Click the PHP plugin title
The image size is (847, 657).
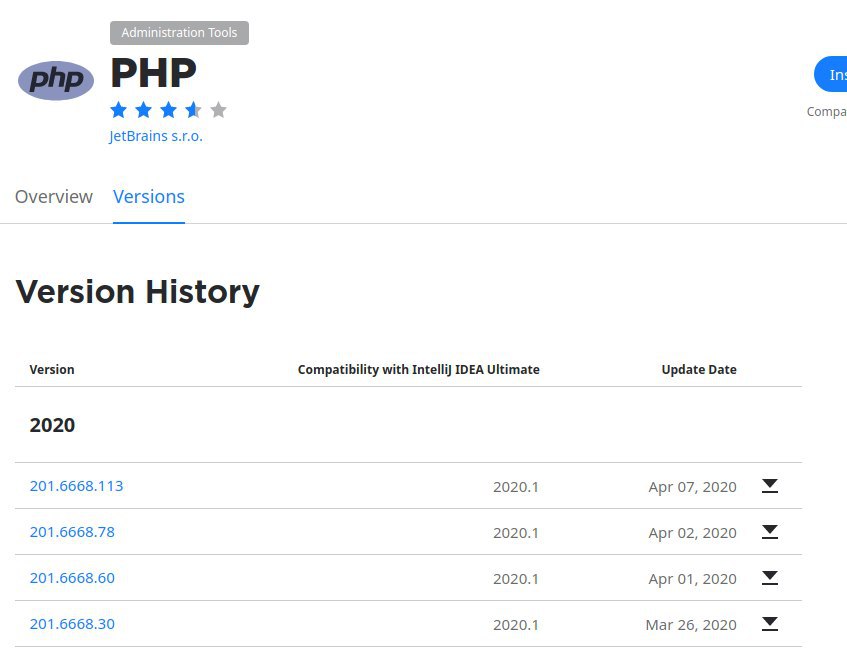153,73
